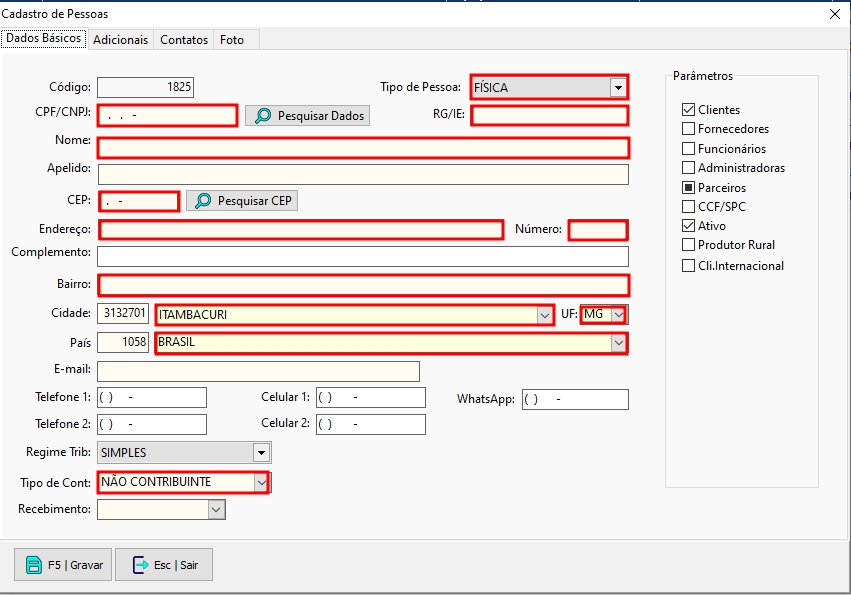Switch to the Adicionais tab
The width and height of the screenshot is (851, 595).
tap(121, 40)
